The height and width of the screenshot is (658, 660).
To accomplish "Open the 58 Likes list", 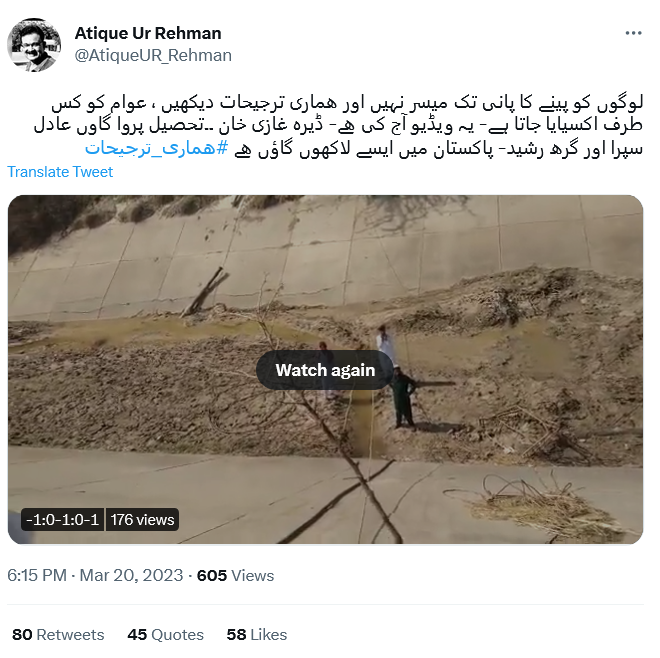I will tap(257, 634).
